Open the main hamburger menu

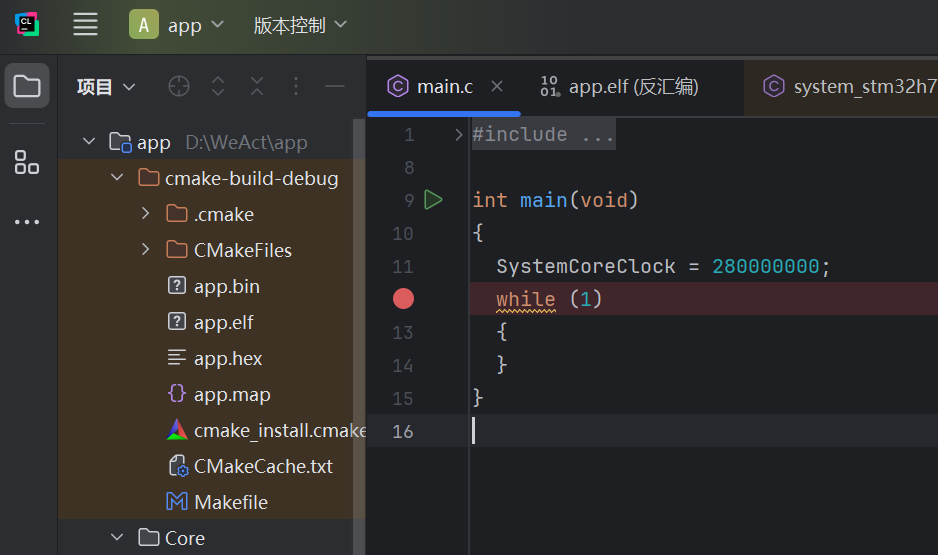85,25
